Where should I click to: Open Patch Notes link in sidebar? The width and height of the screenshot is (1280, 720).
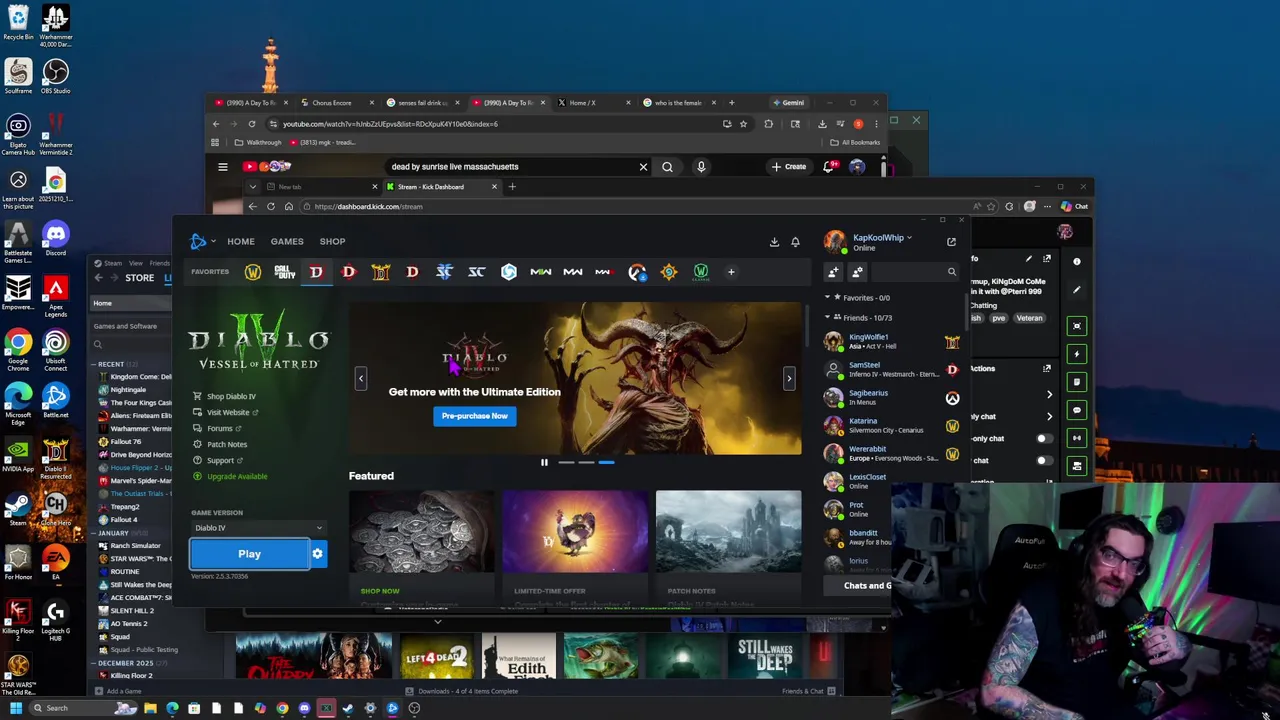[x=226, y=445]
